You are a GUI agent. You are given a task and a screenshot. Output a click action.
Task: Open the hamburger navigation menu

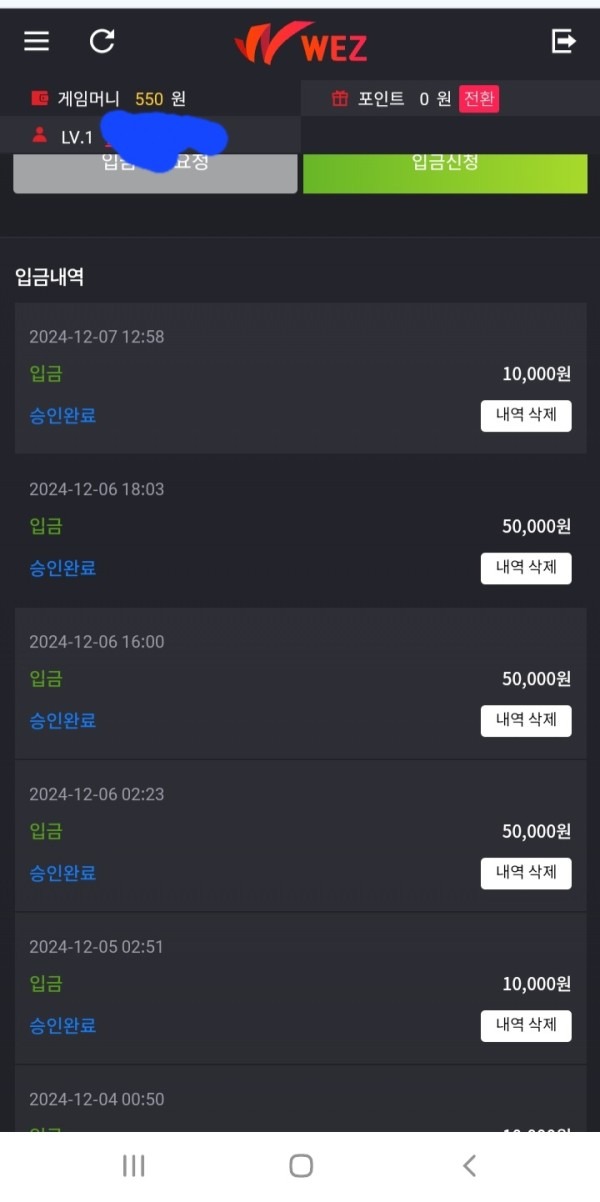35,42
